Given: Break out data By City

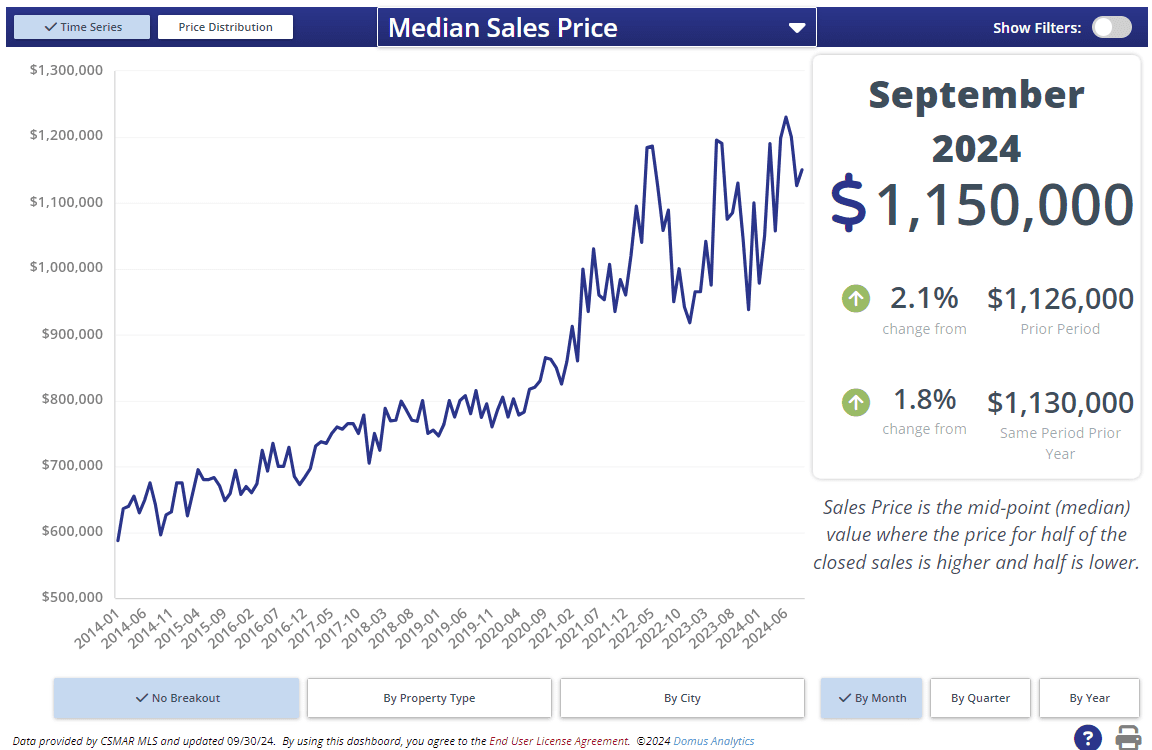Looking at the screenshot, I should (682, 698).
